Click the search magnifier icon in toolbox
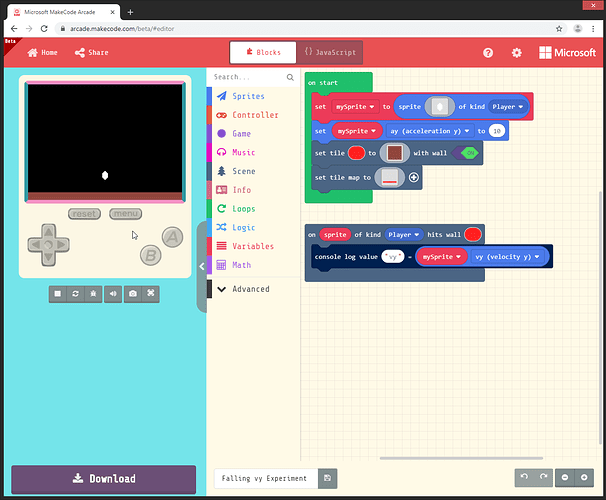 [x=290, y=77]
